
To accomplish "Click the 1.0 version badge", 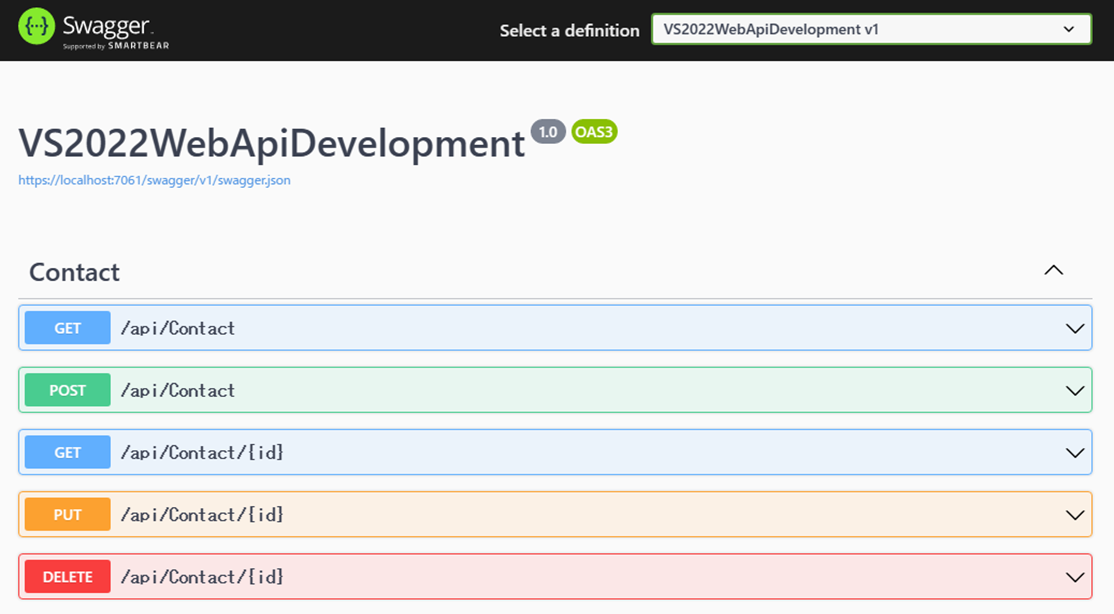I will (548, 131).
